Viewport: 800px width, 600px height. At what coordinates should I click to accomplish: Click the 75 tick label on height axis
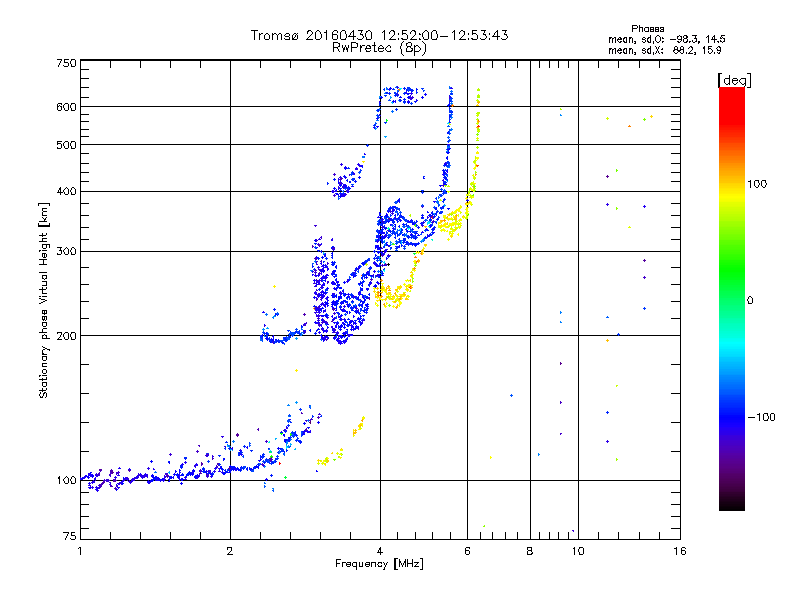(x=70, y=536)
